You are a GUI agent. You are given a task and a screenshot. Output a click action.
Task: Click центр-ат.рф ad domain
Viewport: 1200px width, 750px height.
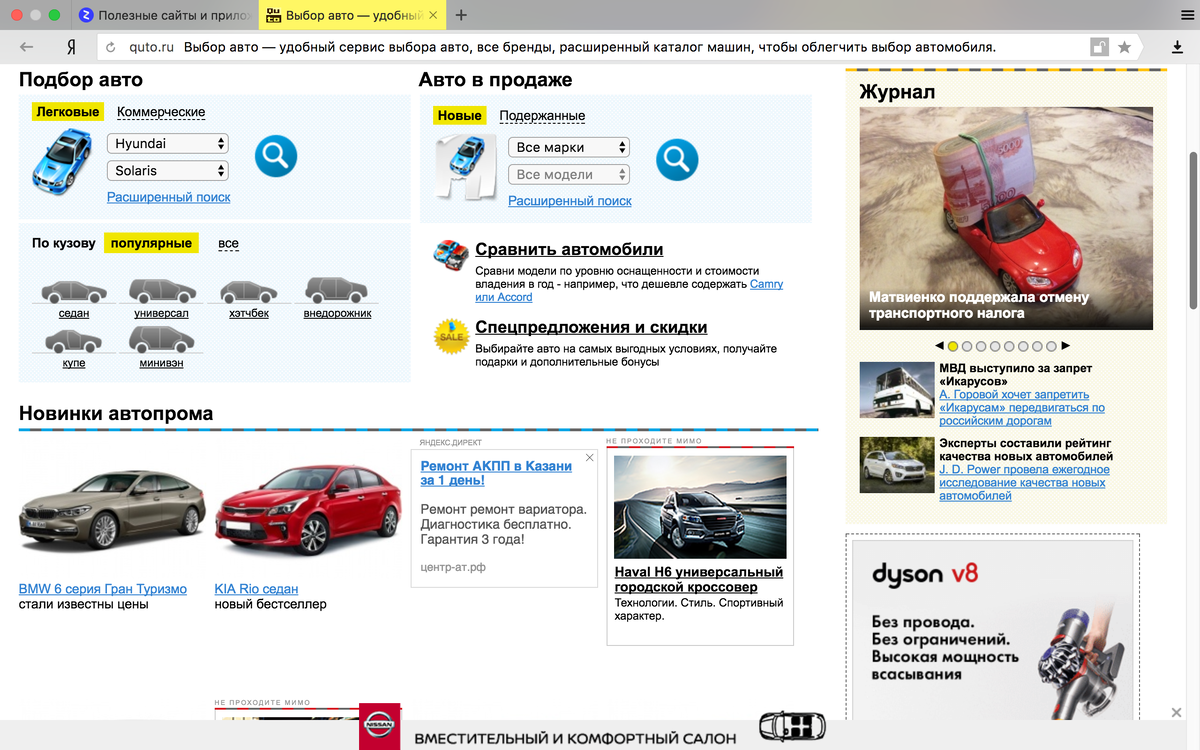453,568
